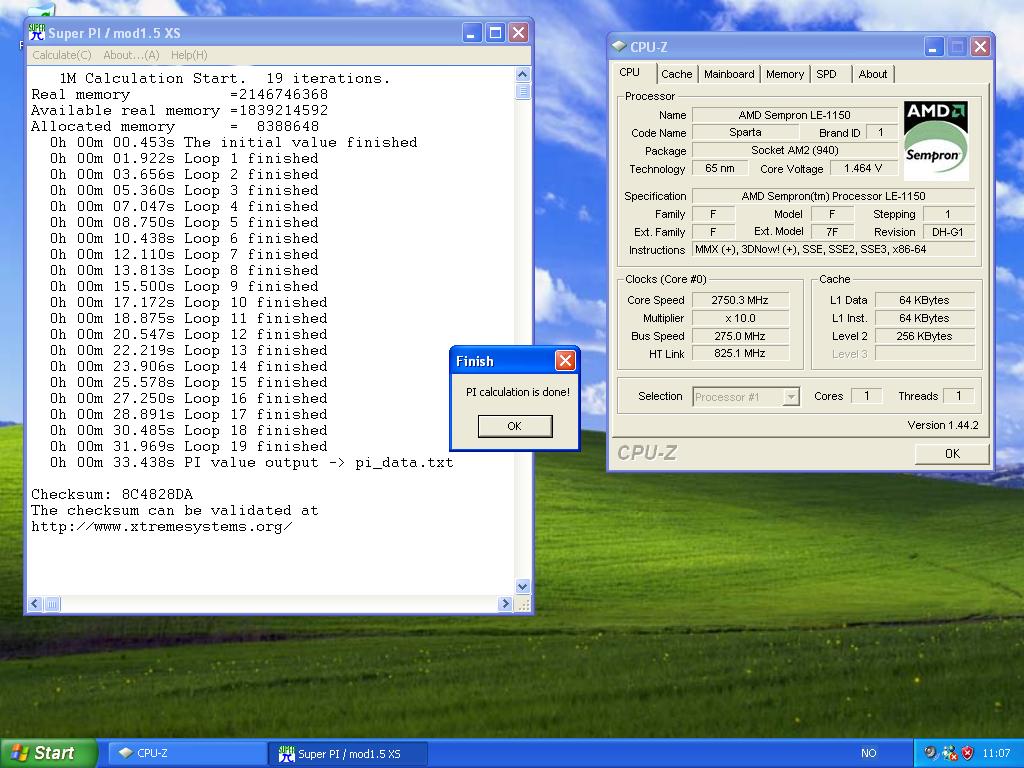Switch to the Cache tab in CPU-Z

(677, 74)
